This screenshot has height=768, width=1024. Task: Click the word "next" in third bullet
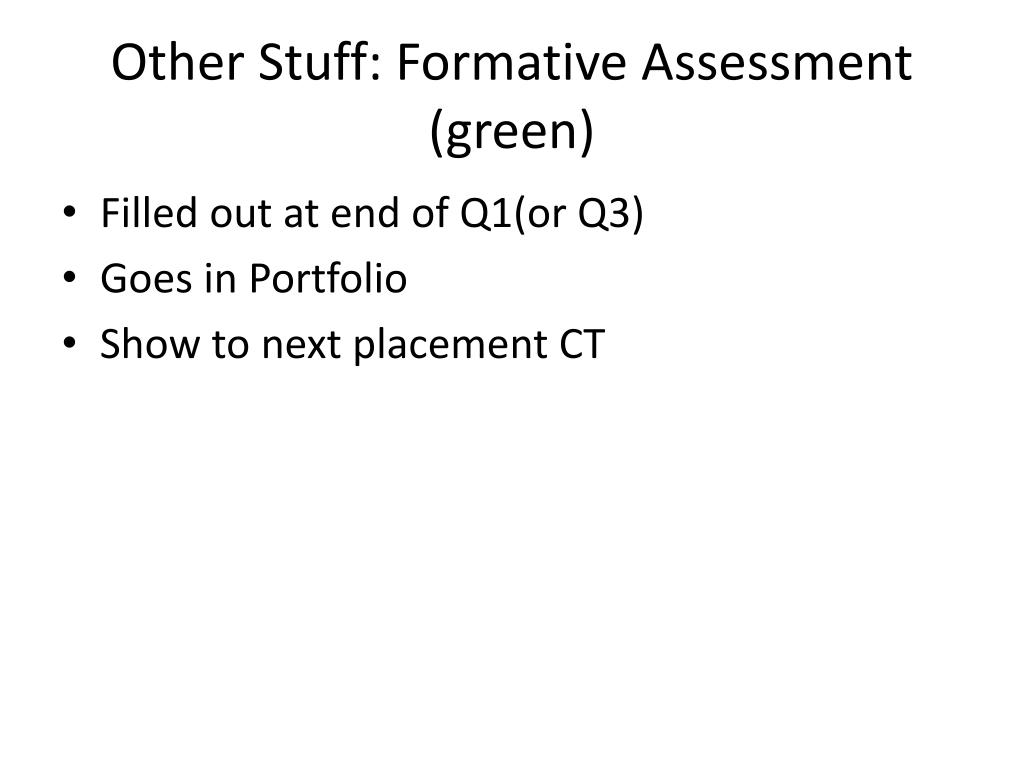(x=301, y=345)
